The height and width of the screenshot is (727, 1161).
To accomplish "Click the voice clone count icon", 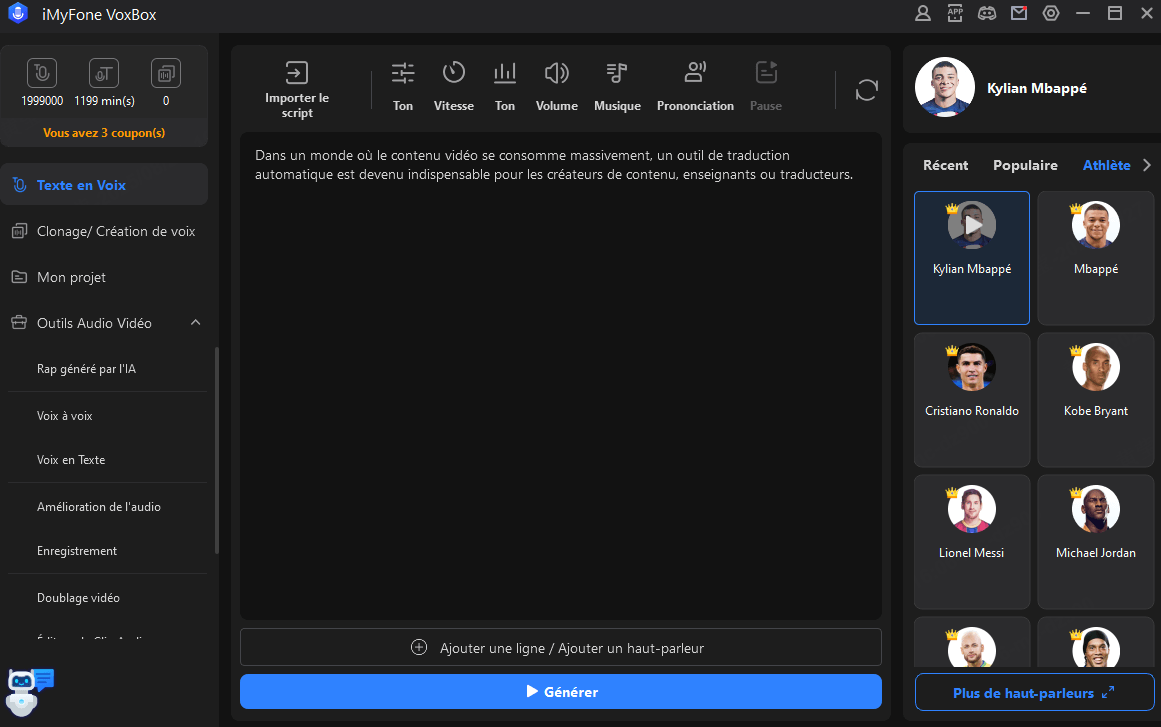I will click(166, 73).
